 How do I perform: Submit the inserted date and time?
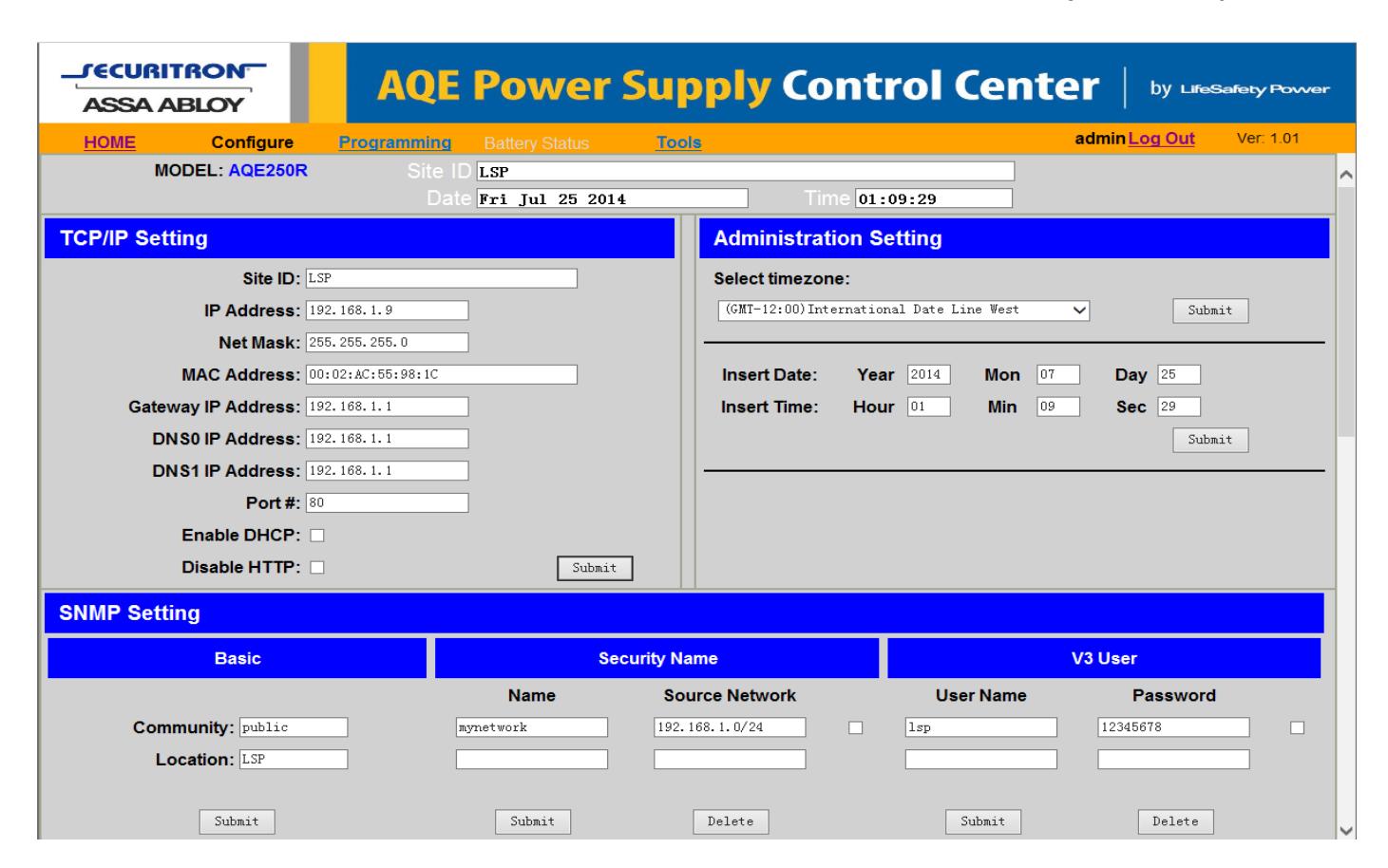[x=1210, y=440]
